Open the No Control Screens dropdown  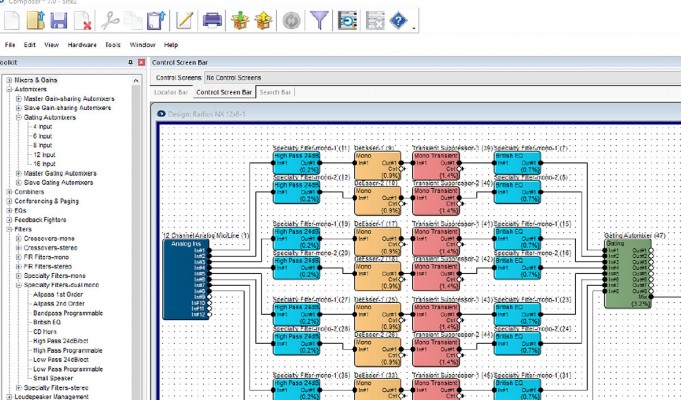[442, 78]
